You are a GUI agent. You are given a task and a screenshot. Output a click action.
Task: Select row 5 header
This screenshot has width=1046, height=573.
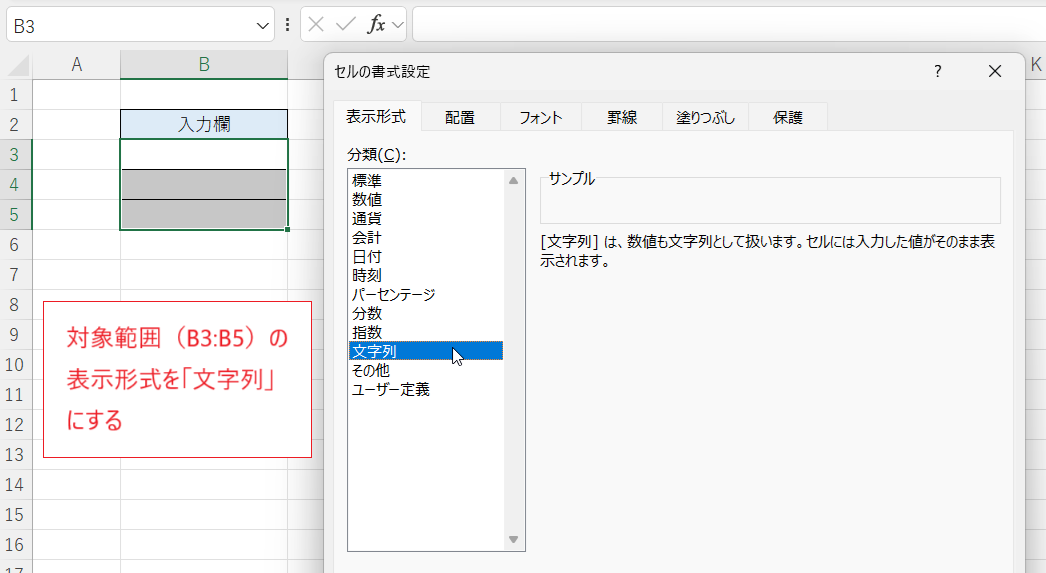click(15, 215)
